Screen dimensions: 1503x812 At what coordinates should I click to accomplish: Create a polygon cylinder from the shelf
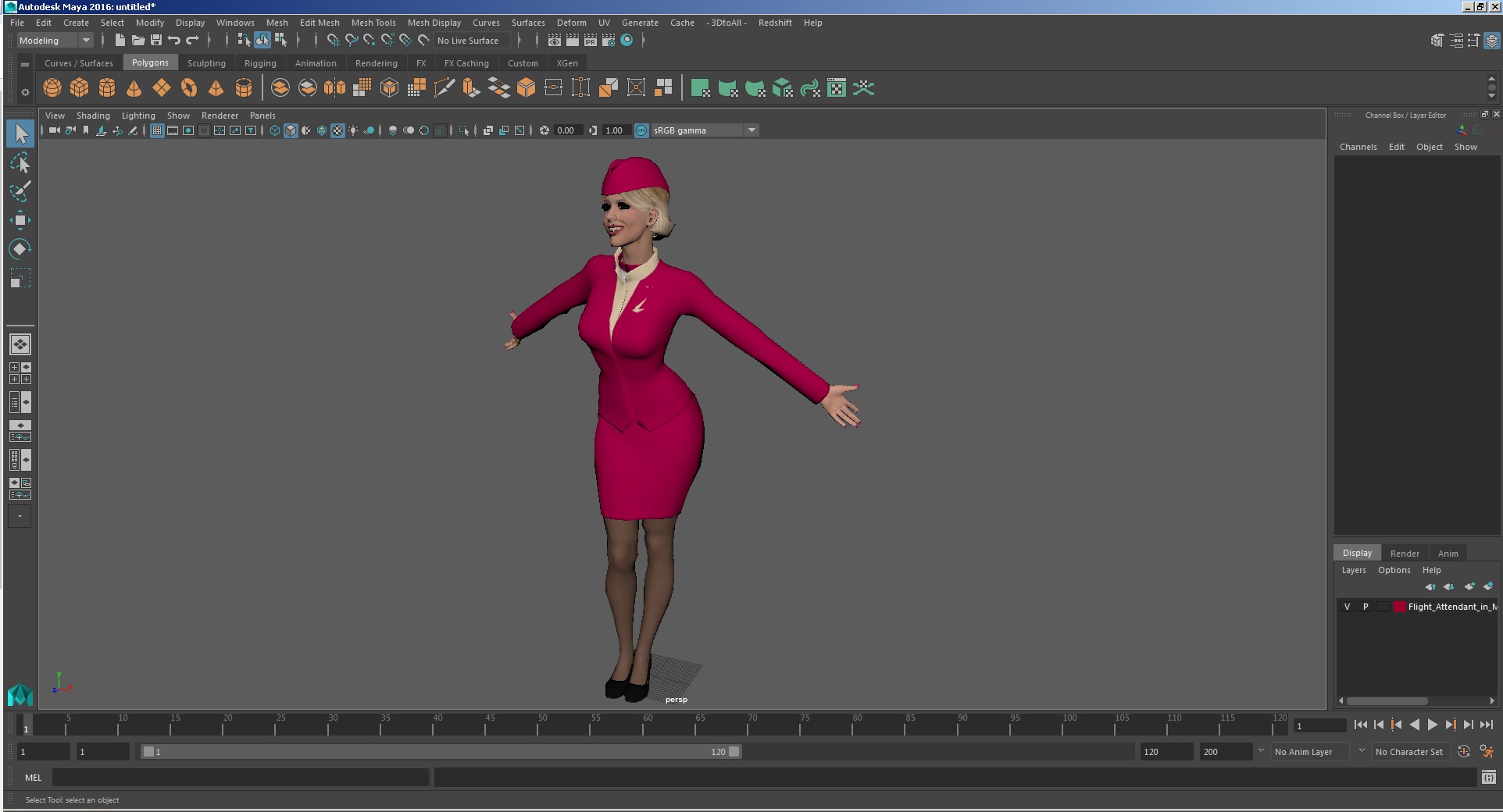[x=107, y=88]
